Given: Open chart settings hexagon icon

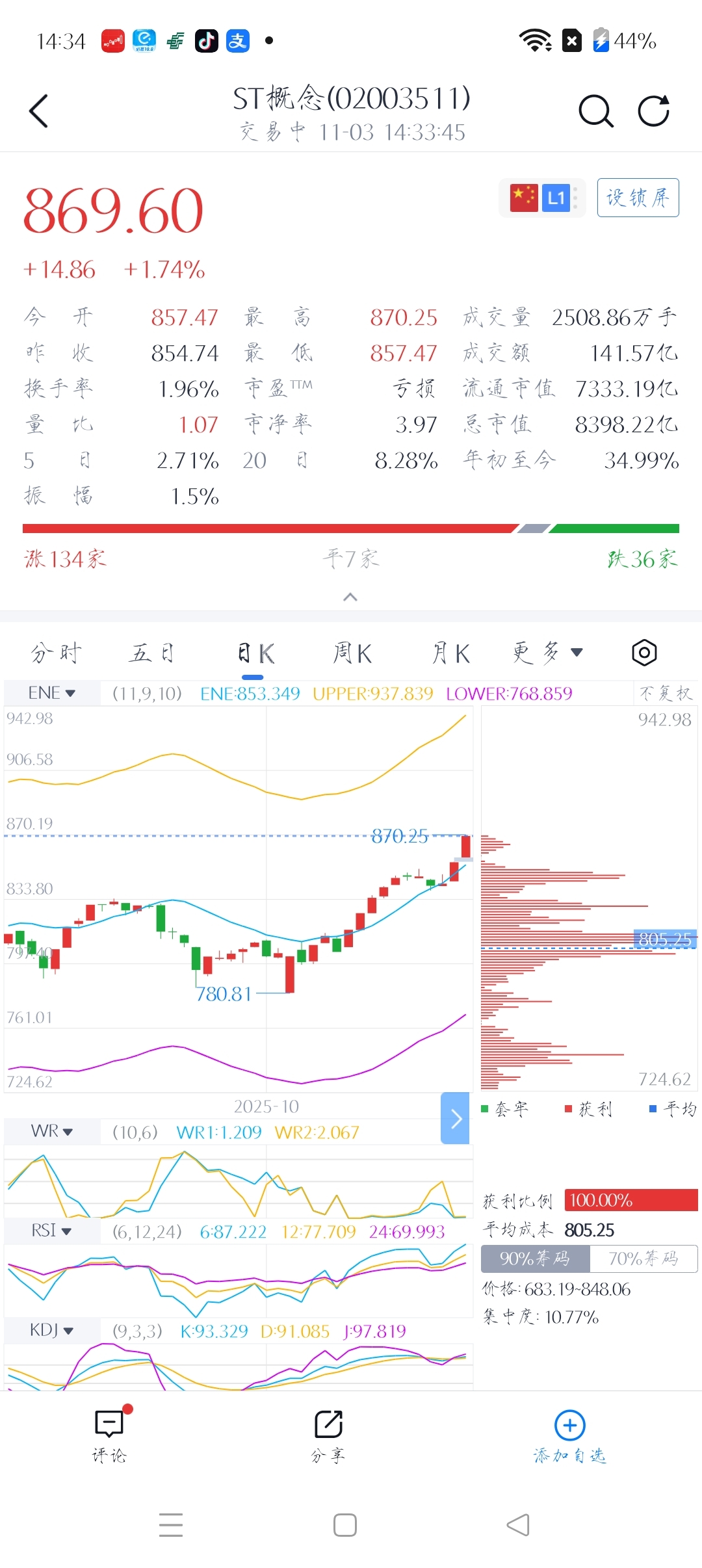Looking at the screenshot, I should tap(644, 652).
